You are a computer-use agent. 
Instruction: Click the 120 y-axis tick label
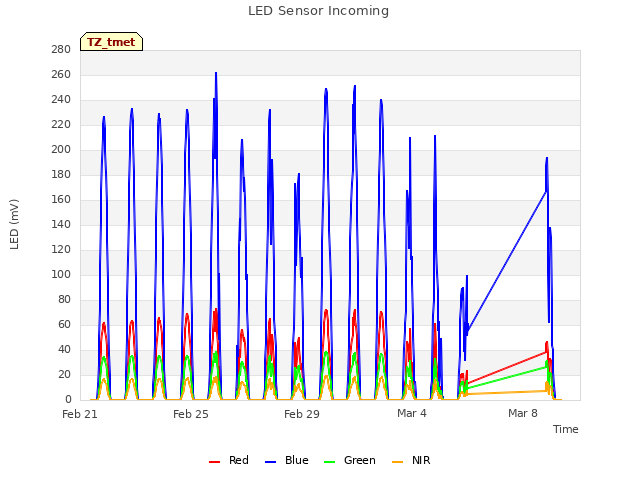pyautogui.click(x=61, y=249)
